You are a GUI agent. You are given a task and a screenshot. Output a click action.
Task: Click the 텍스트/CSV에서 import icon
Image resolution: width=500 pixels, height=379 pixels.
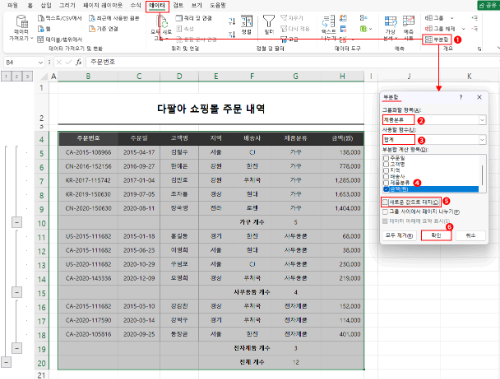[41, 18]
